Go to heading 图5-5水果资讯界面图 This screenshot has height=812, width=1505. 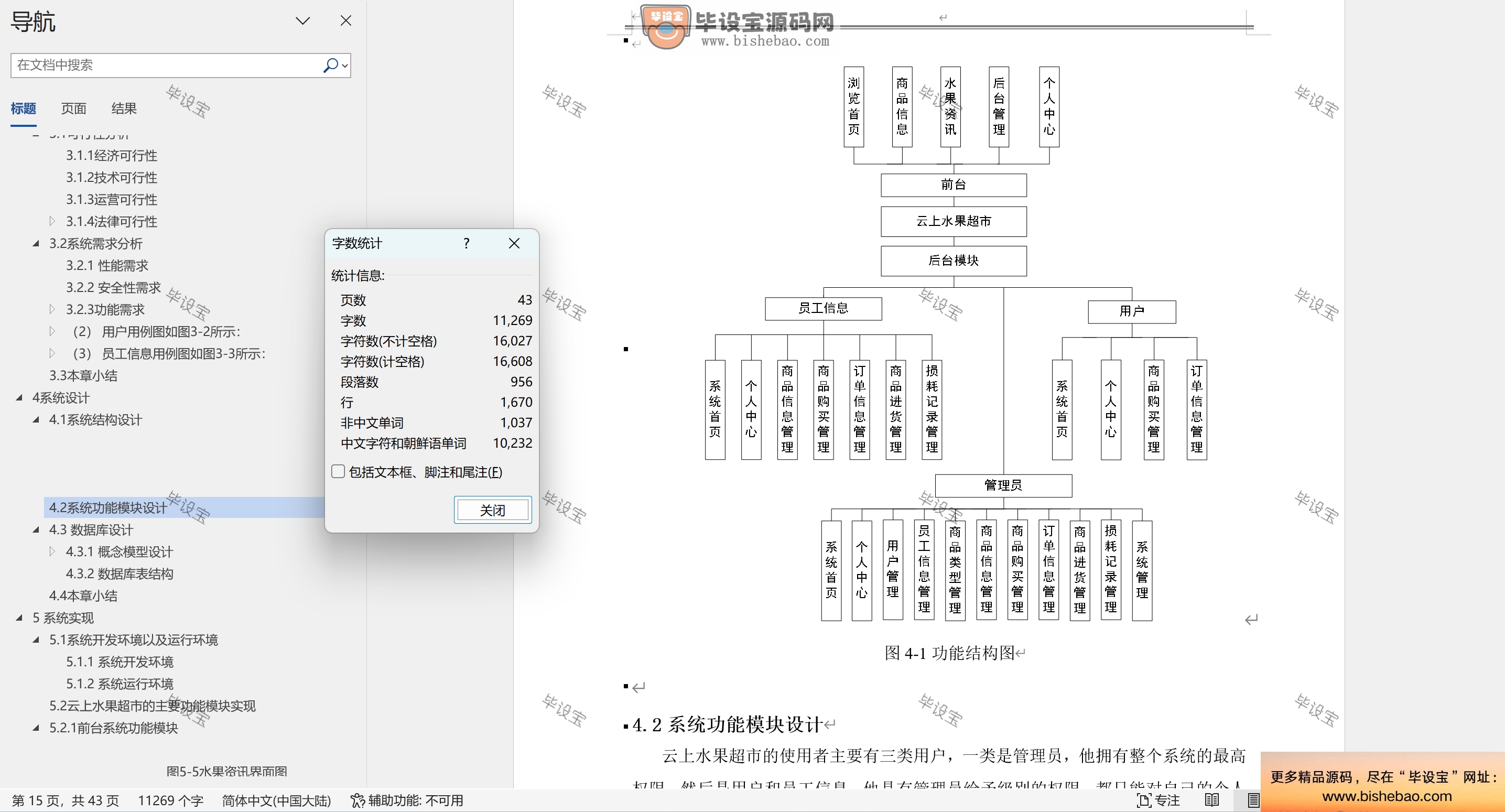226,771
